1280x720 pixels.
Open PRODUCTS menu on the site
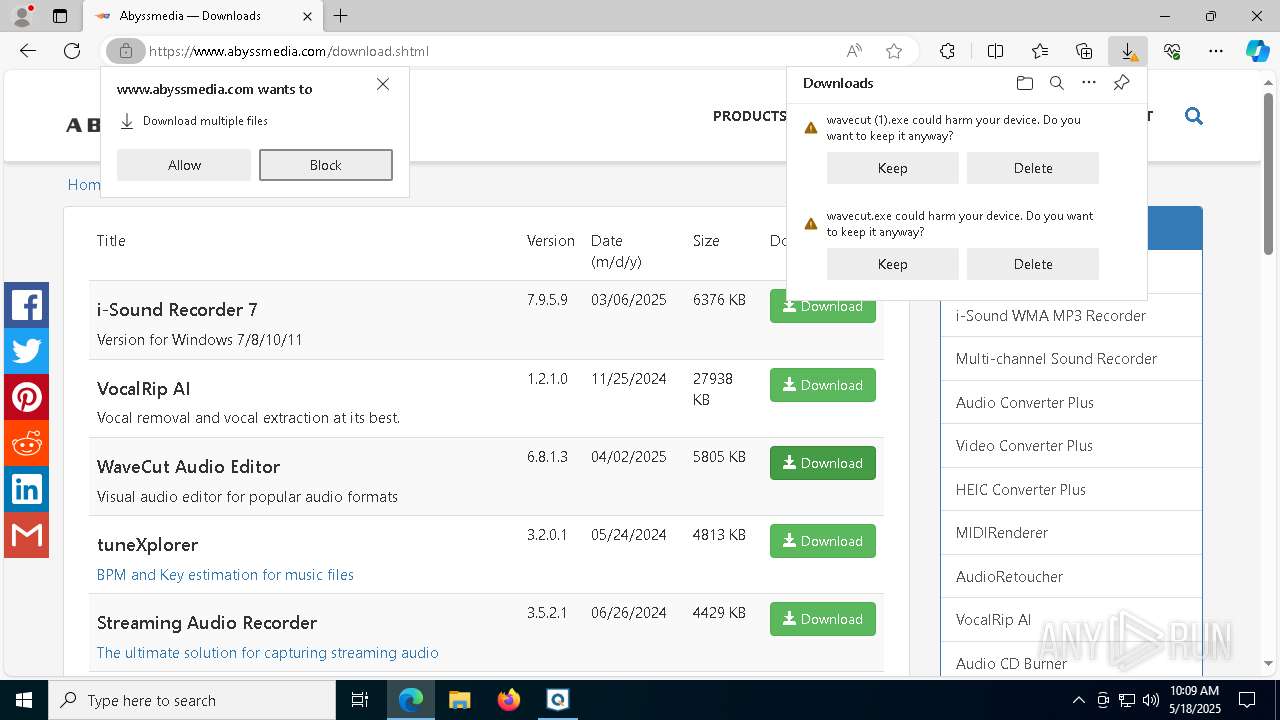(749, 116)
